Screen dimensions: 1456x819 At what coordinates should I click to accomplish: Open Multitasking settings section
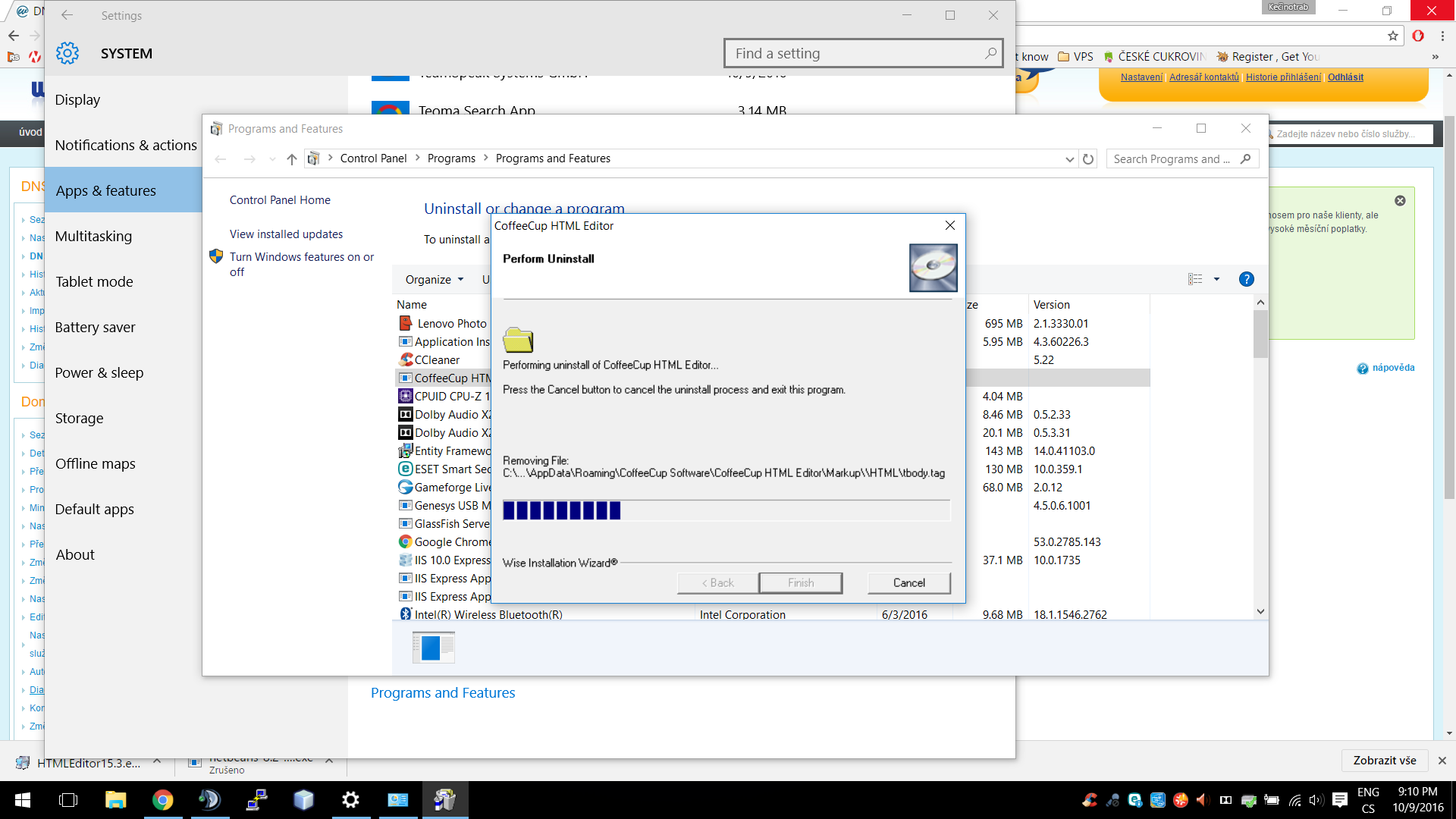(93, 237)
